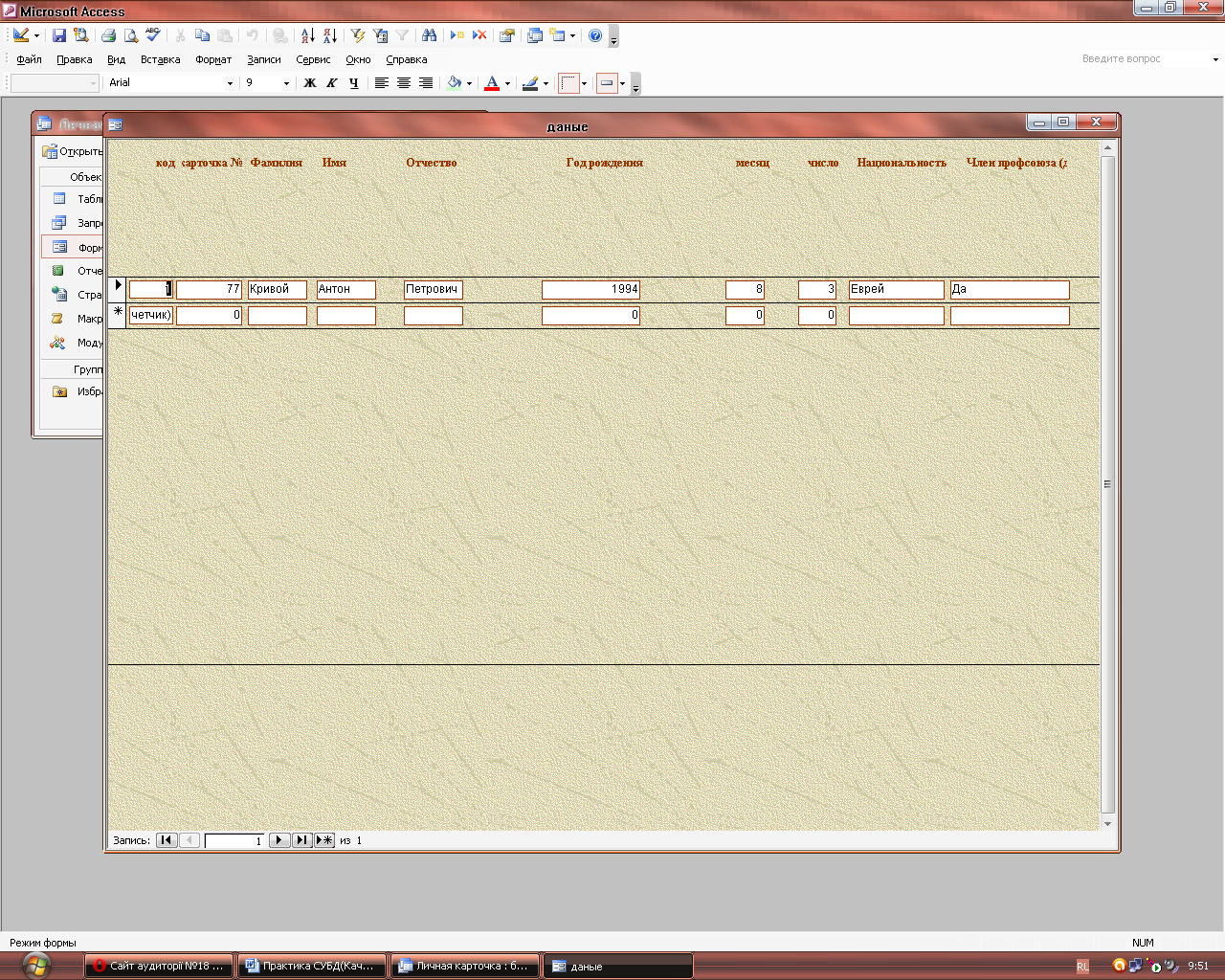Click the Фамилия field containing Кривой

point(278,289)
